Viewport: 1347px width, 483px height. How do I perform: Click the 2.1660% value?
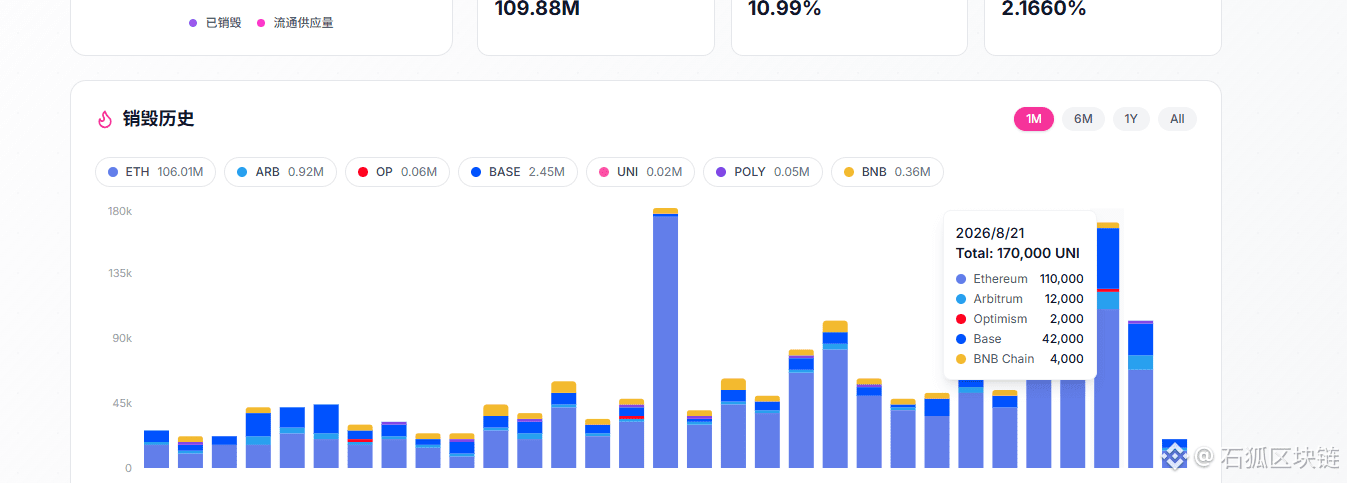[x=1044, y=8]
